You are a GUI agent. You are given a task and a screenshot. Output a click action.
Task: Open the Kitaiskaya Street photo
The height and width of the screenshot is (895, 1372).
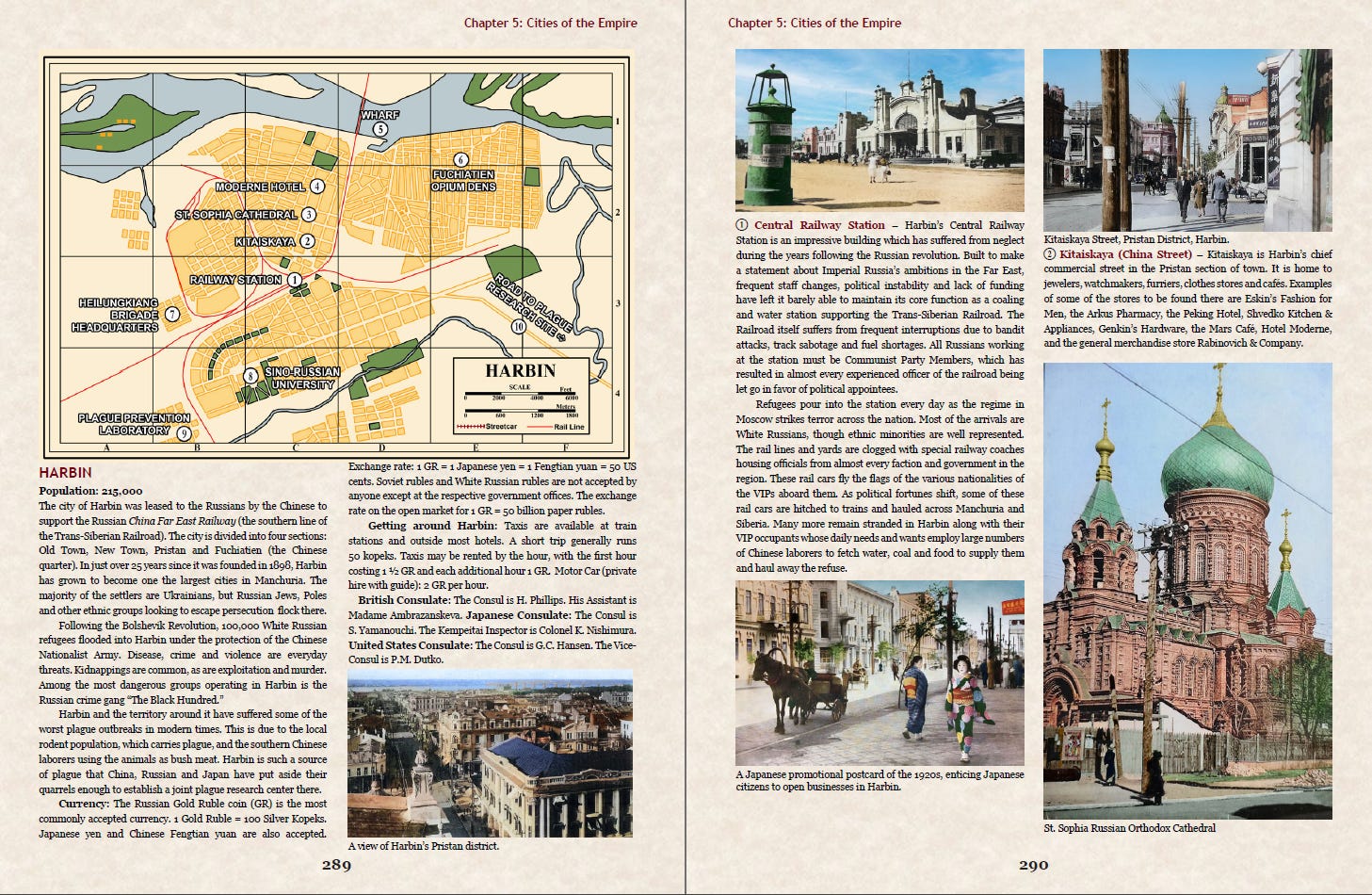1187,140
